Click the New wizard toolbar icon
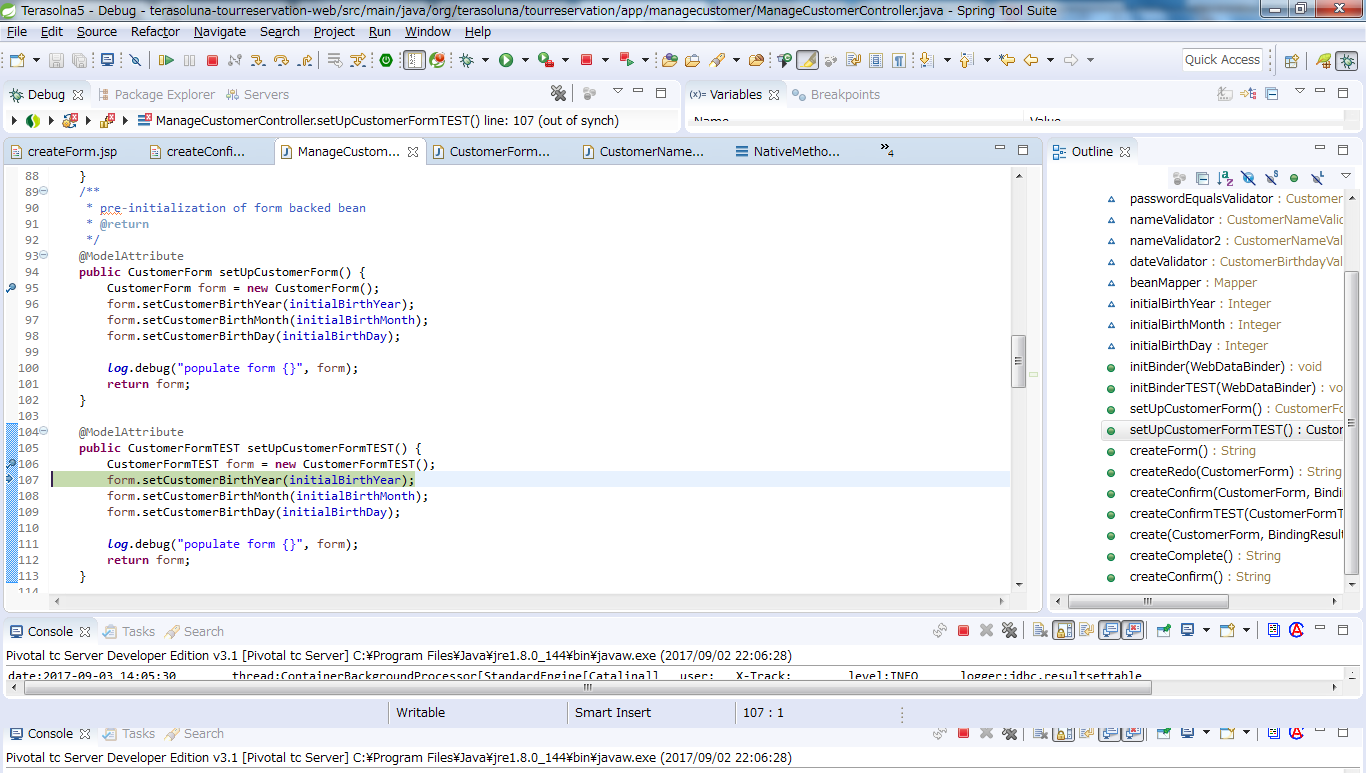Viewport: 1366px width, 773px height. (x=17, y=60)
